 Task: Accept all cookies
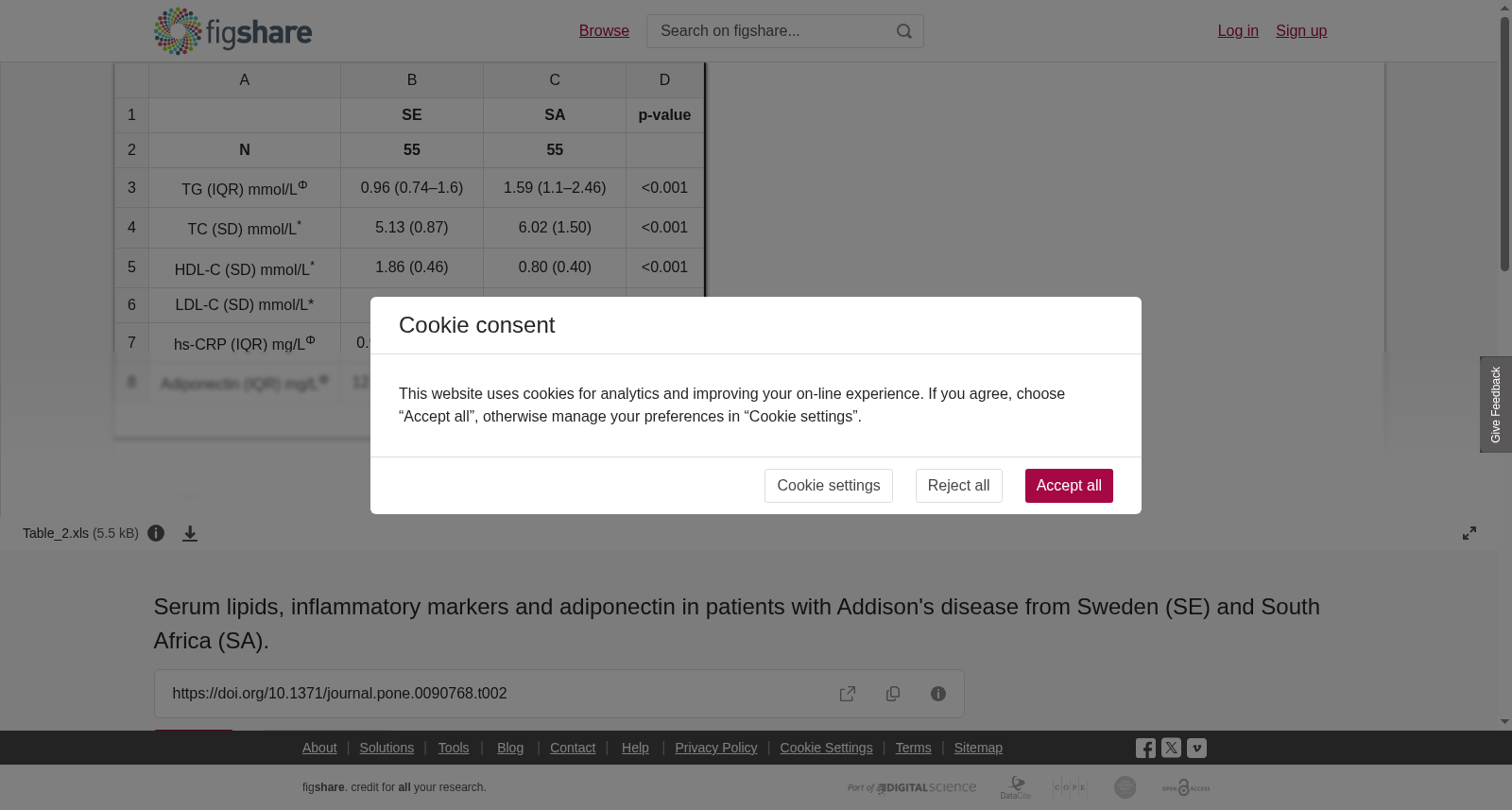click(x=1069, y=486)
